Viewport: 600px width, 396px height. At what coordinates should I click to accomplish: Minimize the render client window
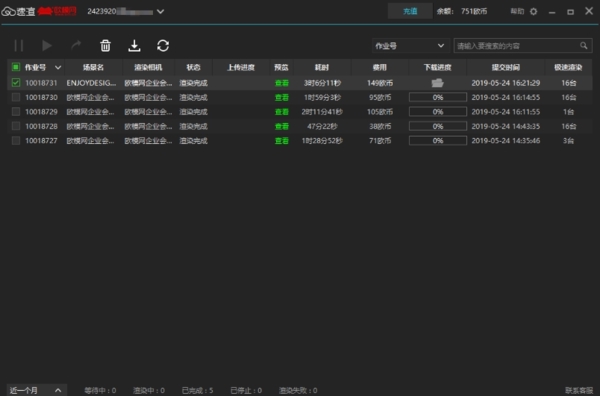pos(552,12)
